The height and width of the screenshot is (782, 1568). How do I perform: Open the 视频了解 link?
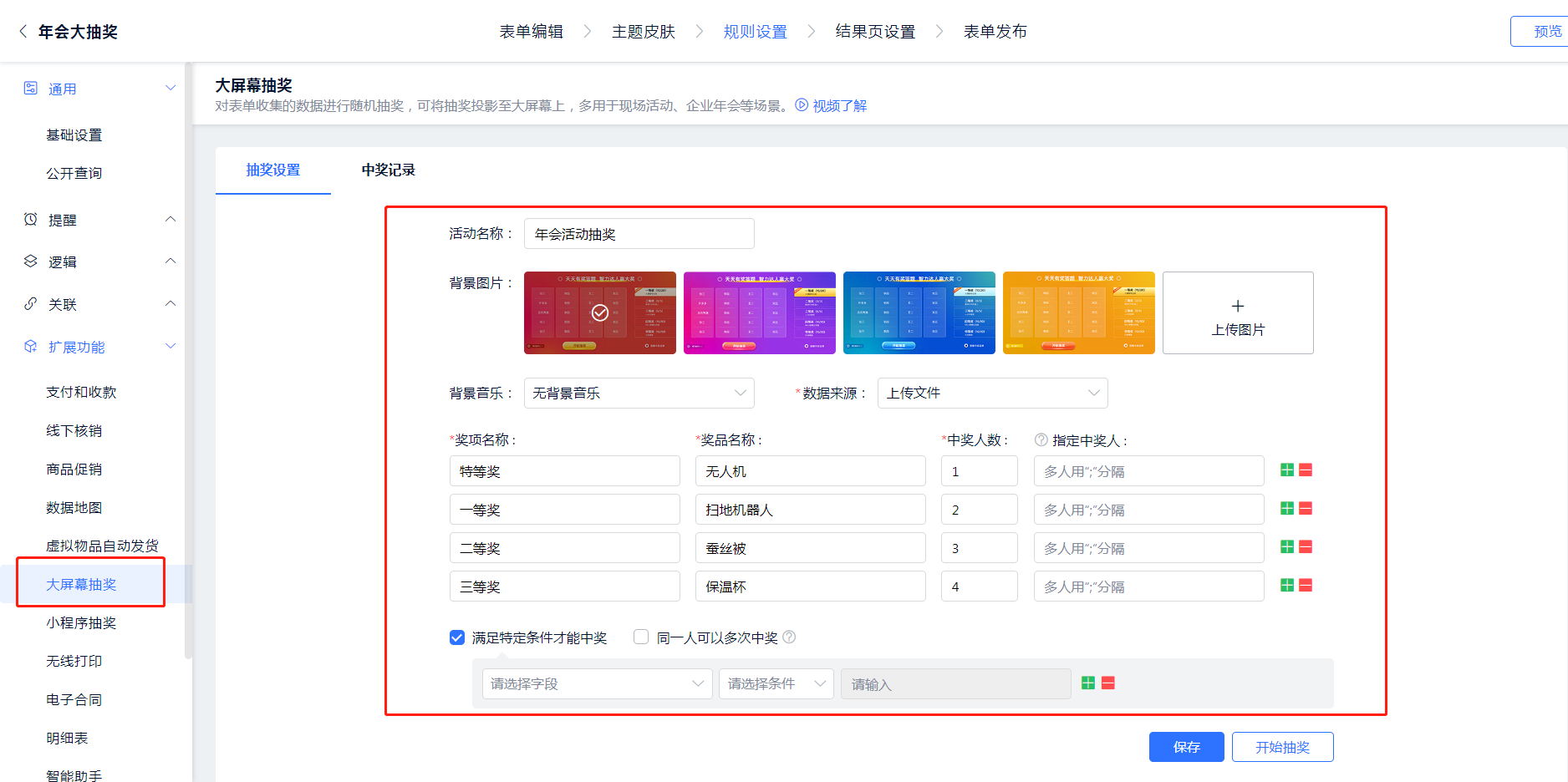pyautogui.click(x=840, y=106)
